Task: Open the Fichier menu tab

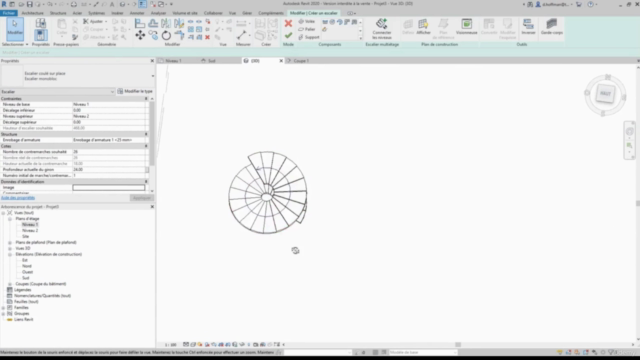Action: click(8, 13)
